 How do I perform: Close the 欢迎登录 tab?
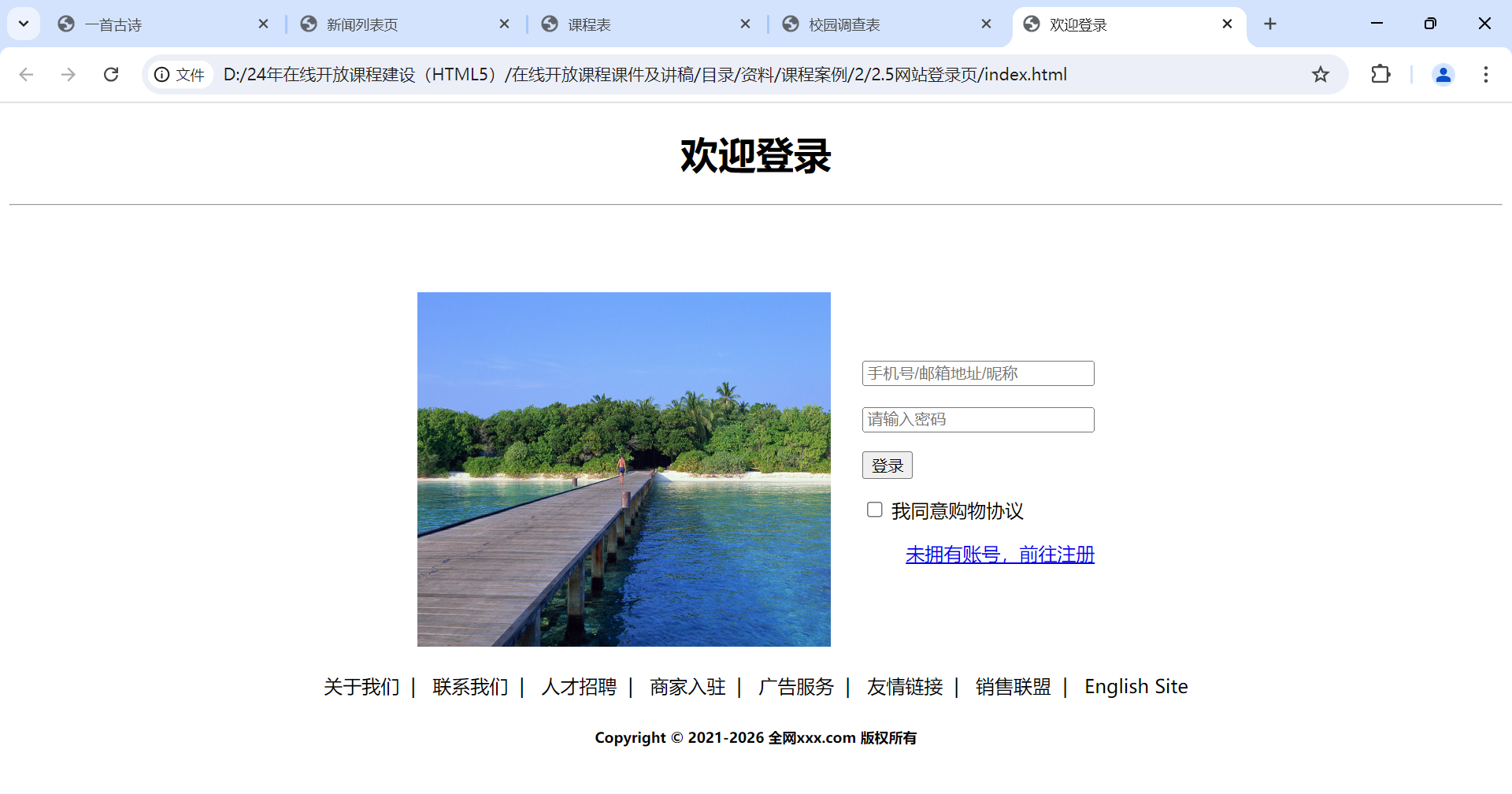(1228, 24)
